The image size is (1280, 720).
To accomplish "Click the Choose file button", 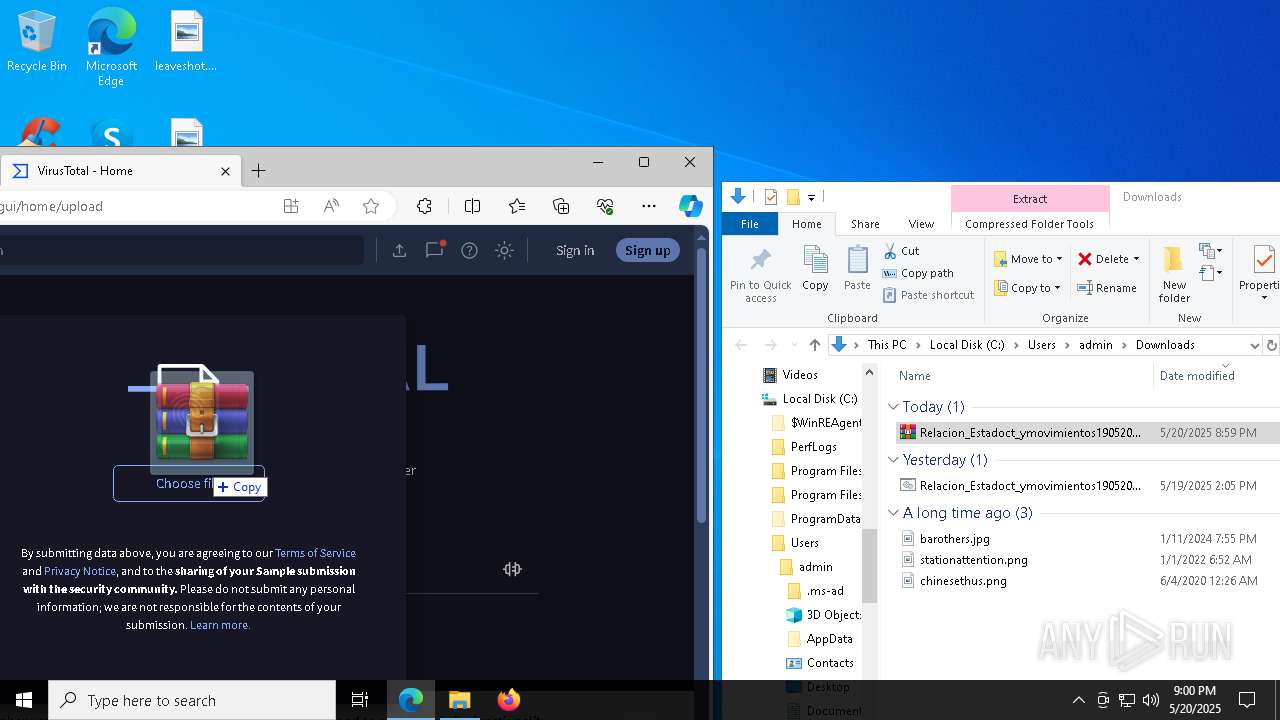I will pyautogui.click(x=189, y=484).
